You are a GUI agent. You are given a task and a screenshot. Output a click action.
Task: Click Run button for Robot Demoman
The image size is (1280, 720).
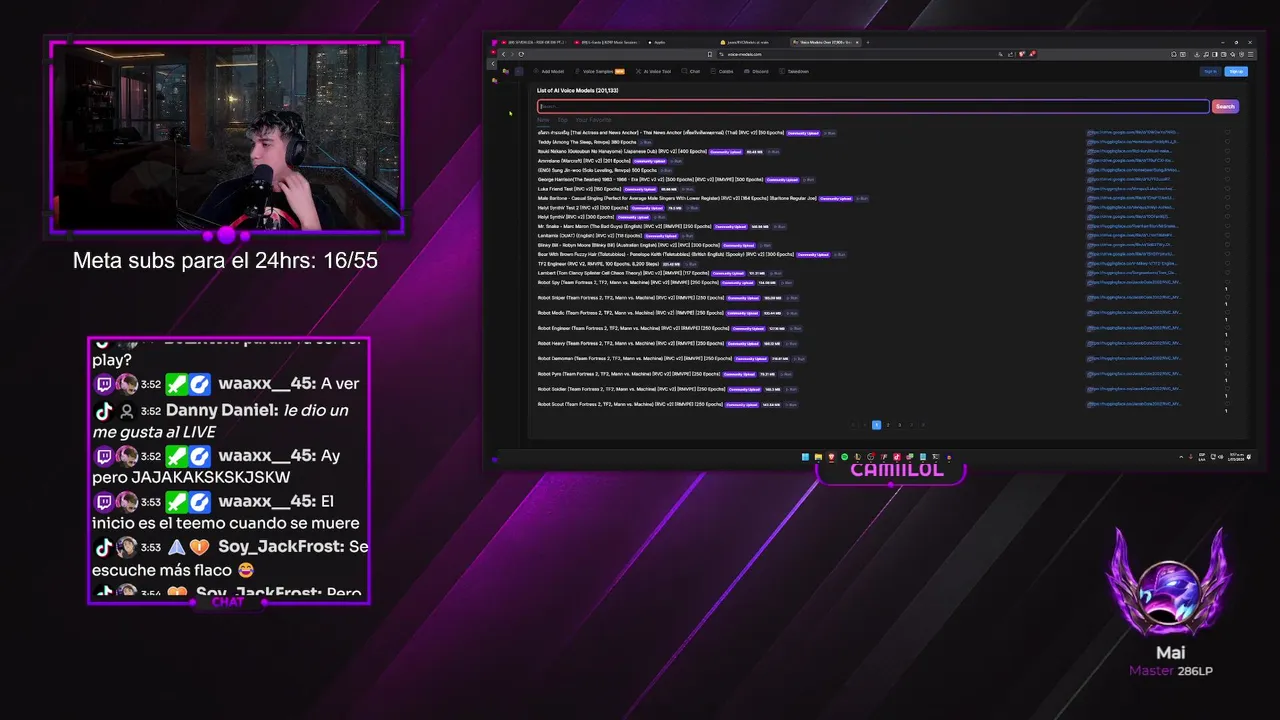799,359
